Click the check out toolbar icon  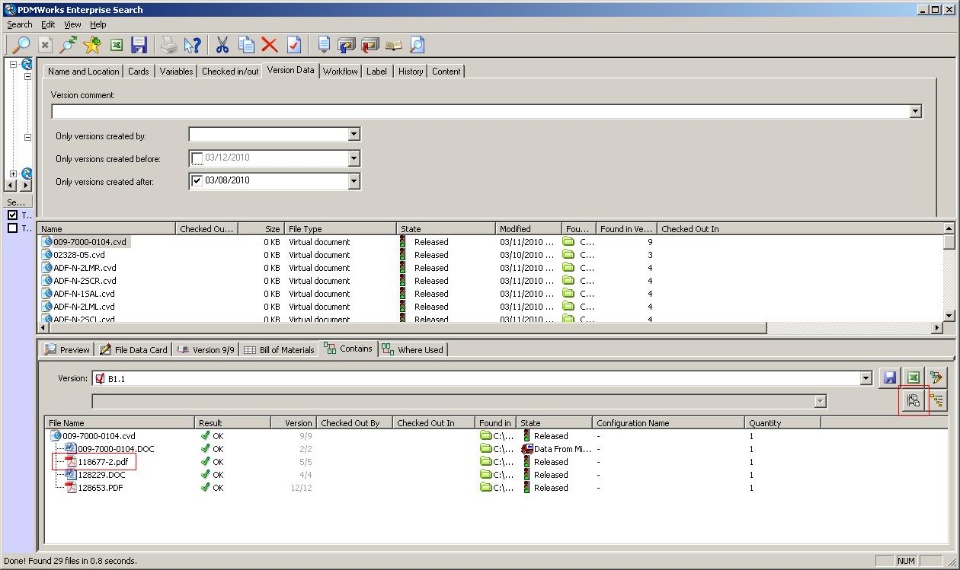pyautogui.click(x=370, y=45)
